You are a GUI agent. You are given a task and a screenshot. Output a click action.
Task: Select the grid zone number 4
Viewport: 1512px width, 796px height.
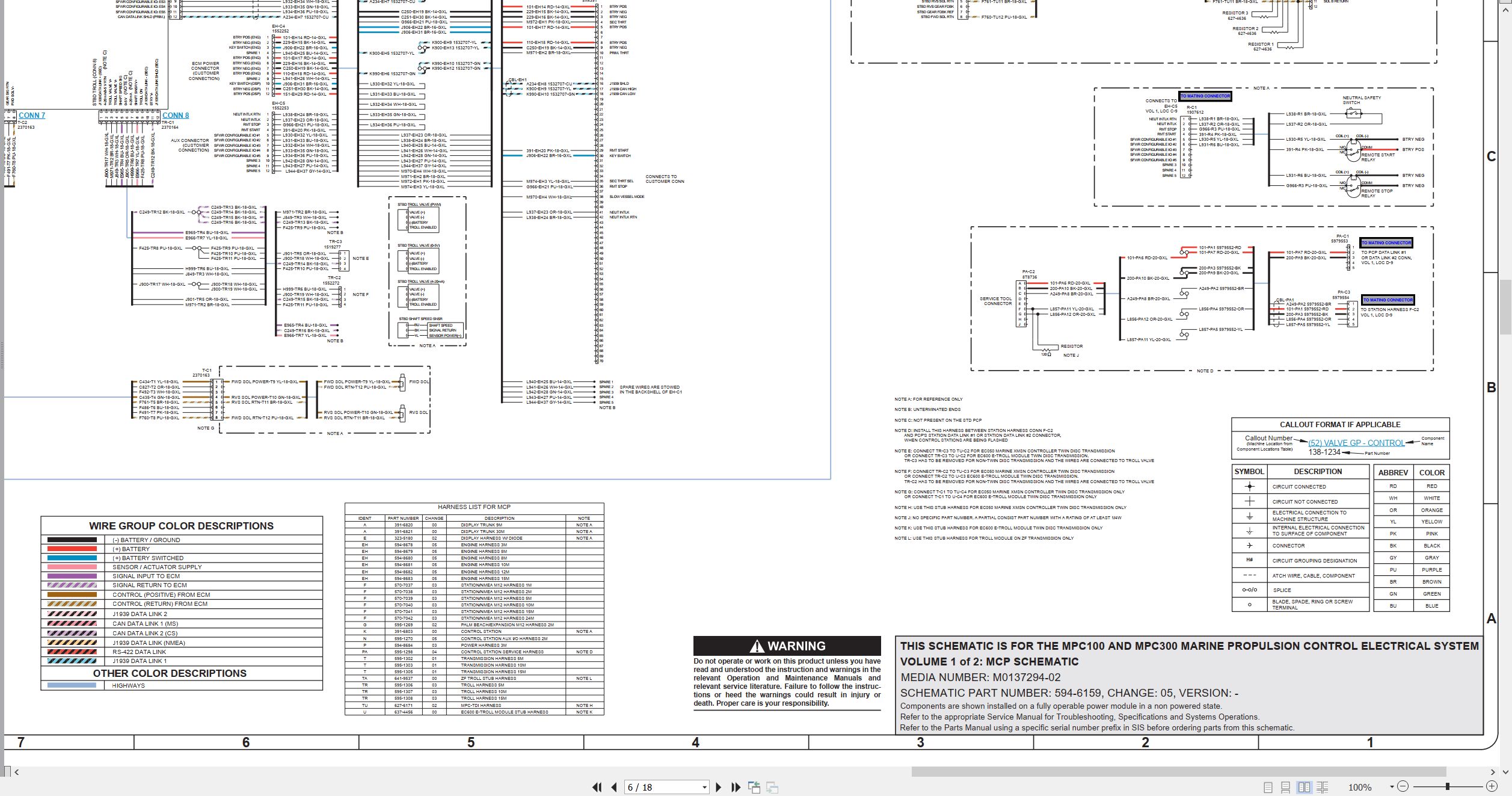coord(696,742)
